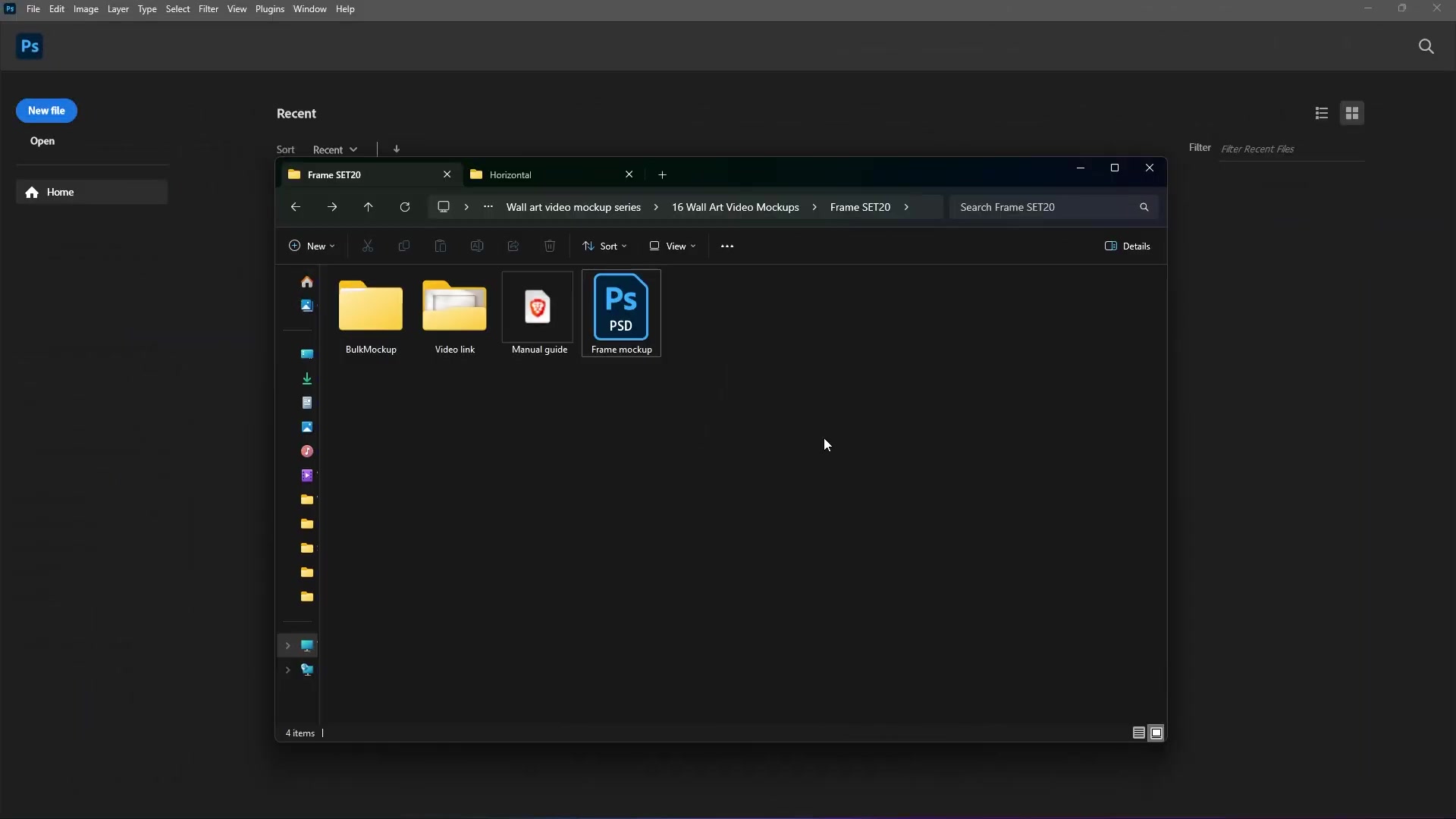Click the Open button in Photoshop sidebar

point(42,141)
